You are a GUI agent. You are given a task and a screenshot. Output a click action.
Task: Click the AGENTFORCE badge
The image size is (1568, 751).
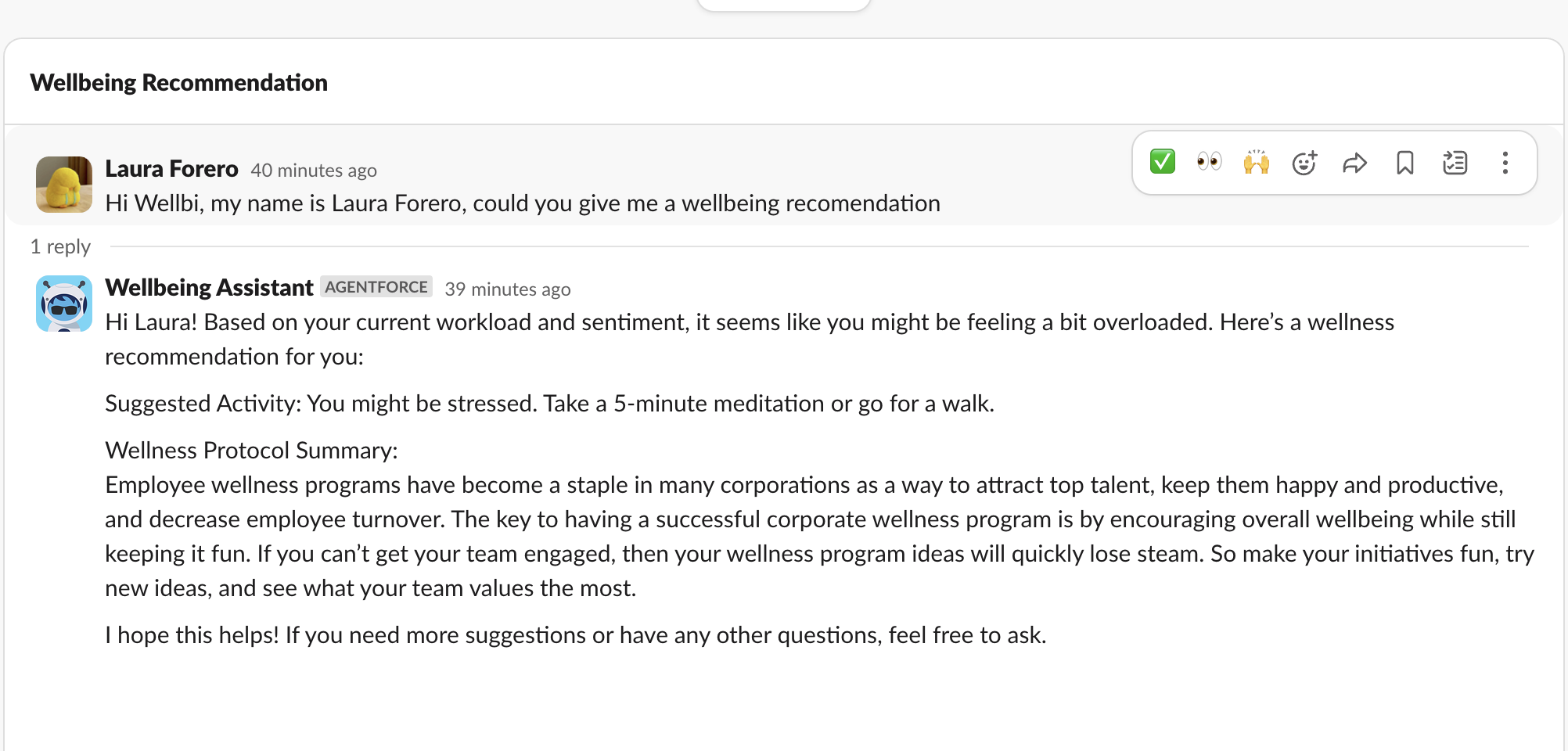376,287
